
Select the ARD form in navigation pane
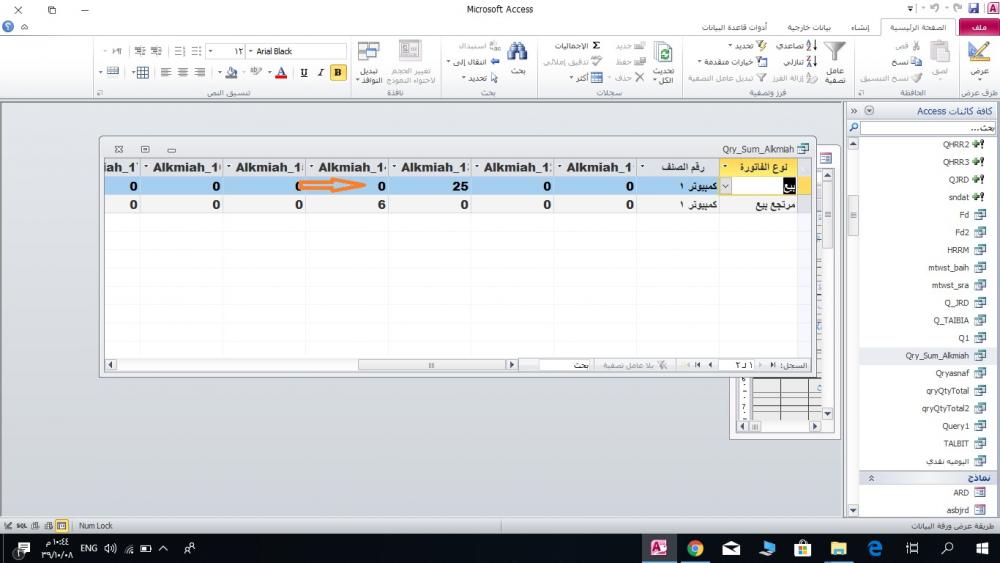(x=969, y=493)
